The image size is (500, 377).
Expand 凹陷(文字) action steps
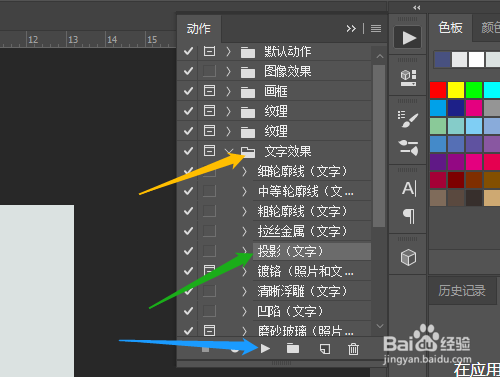[x=245, y=311]
